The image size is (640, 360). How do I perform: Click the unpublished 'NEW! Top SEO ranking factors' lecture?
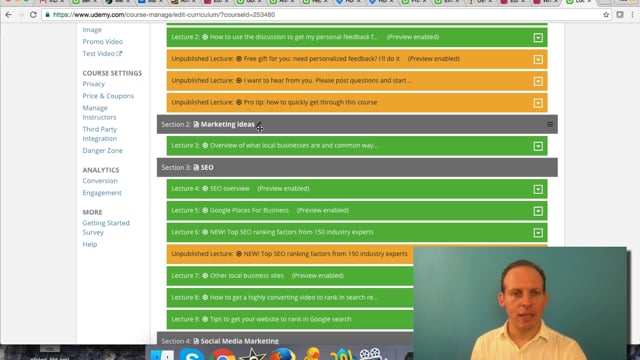(x=289, y=254)
